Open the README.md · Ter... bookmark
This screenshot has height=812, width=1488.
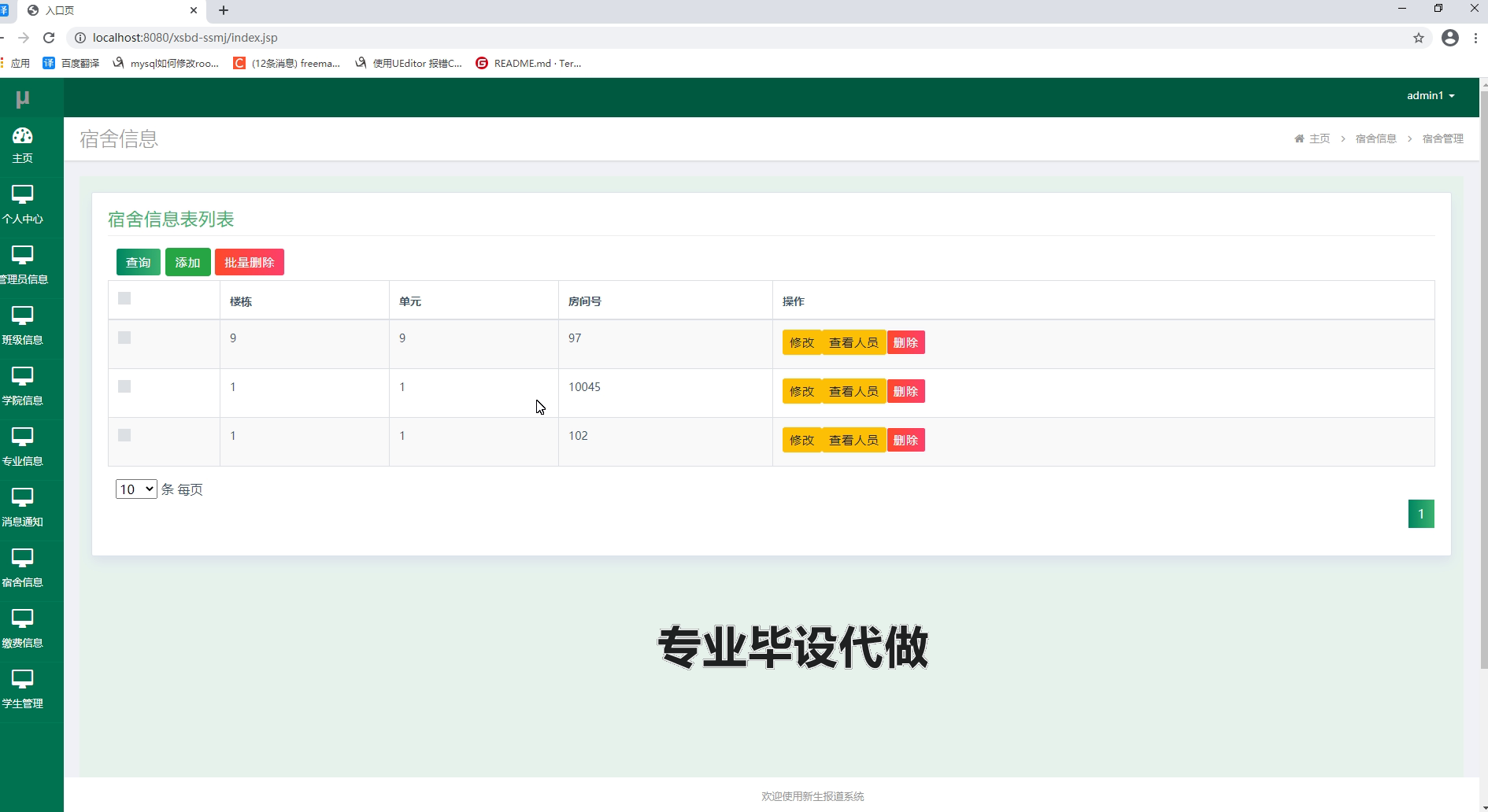(x=528, y=63)
